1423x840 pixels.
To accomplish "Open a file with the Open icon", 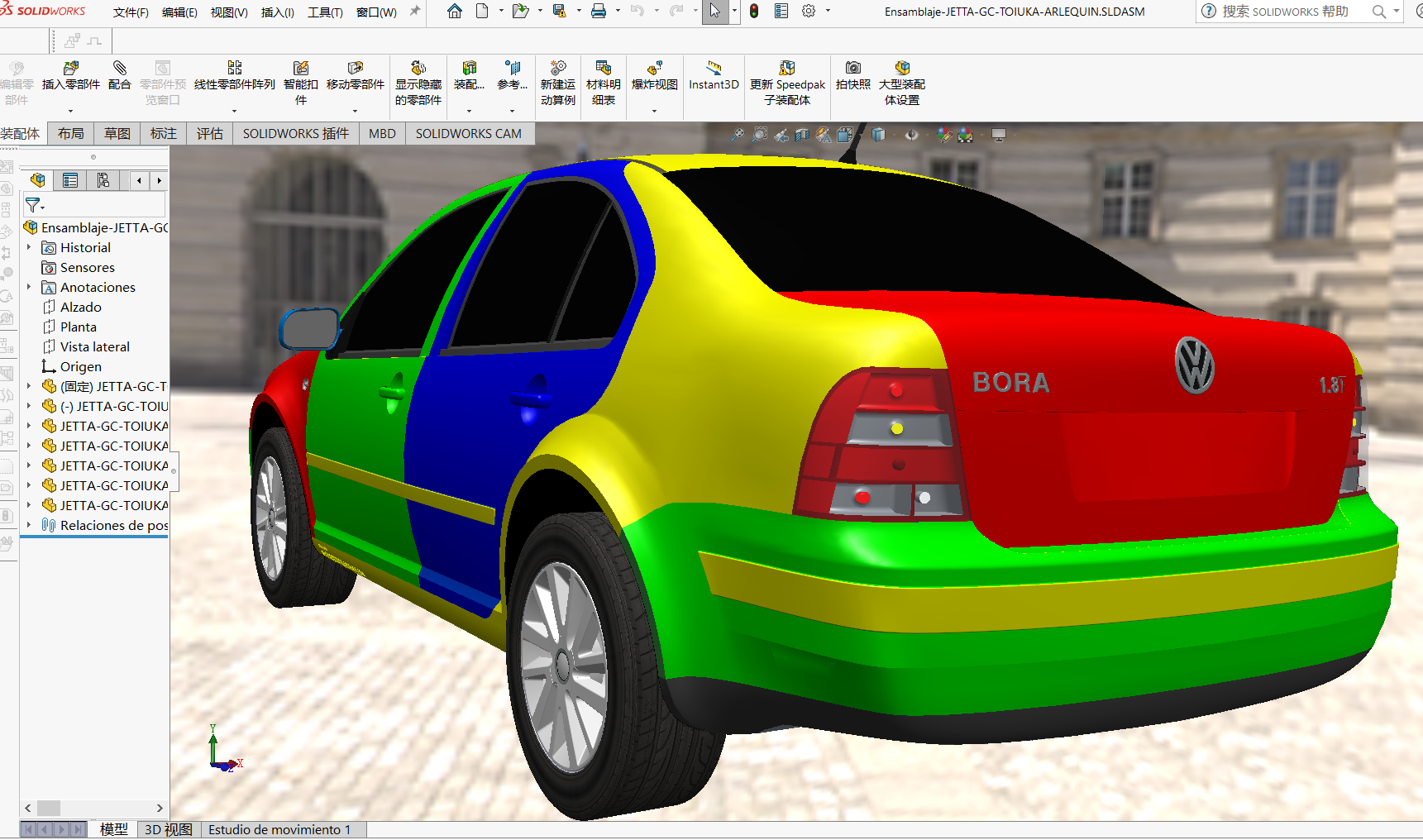I will click(x=520, y=12).
